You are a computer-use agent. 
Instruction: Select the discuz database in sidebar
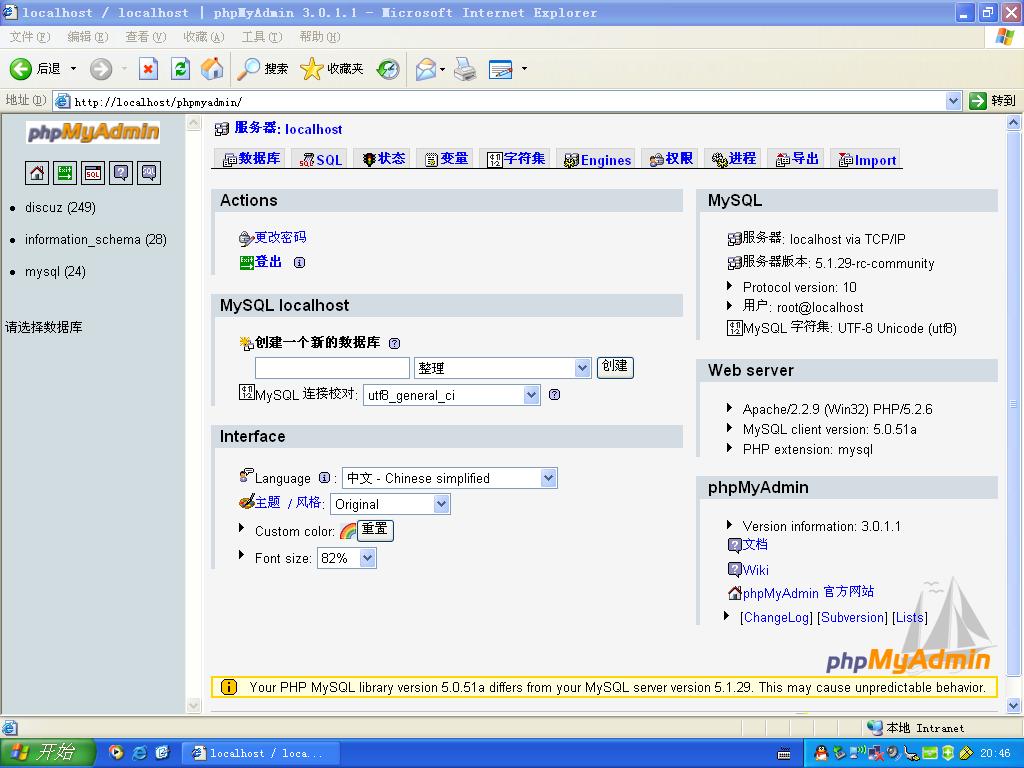[60, 208]
